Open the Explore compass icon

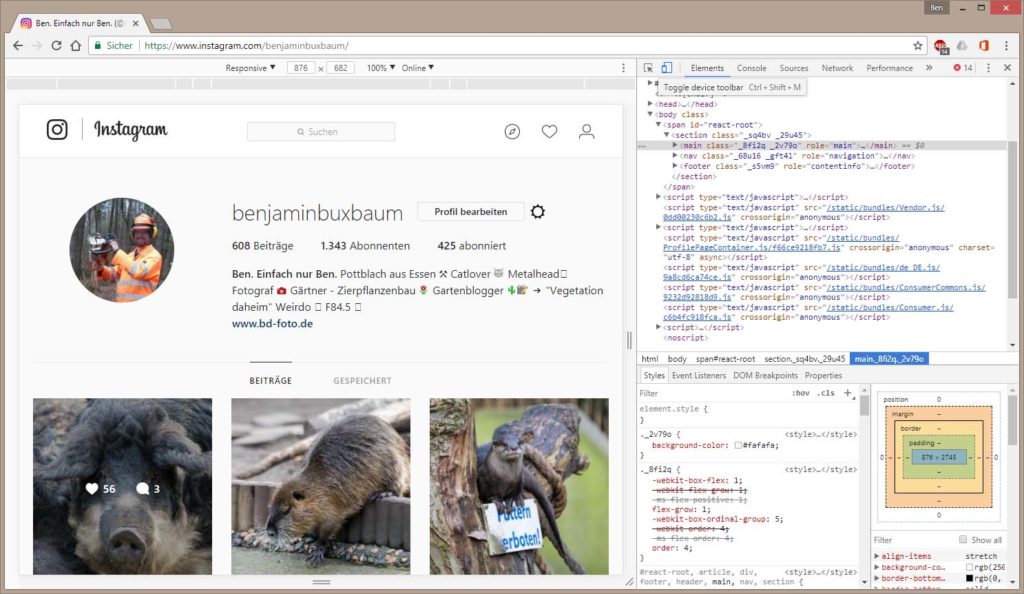click(x=512, y=132)
